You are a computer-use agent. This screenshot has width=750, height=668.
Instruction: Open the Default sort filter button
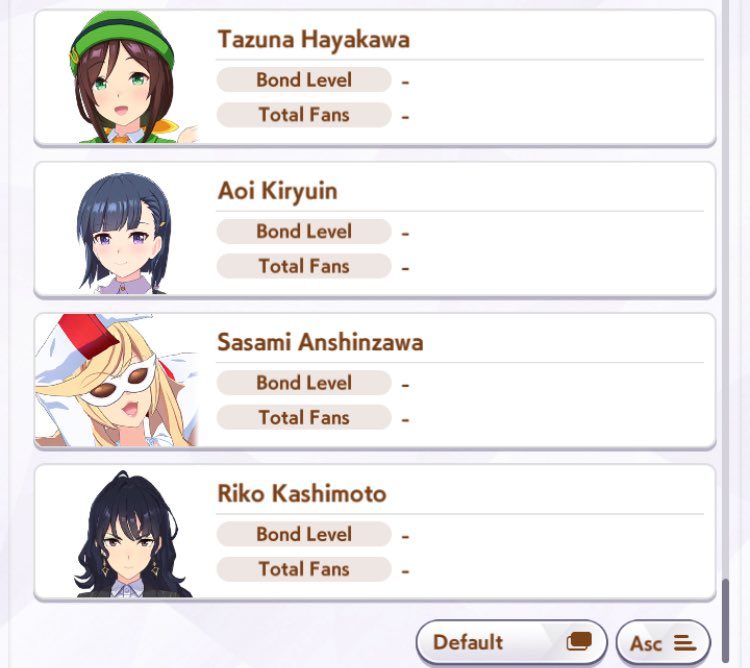[x=511, y=642]
